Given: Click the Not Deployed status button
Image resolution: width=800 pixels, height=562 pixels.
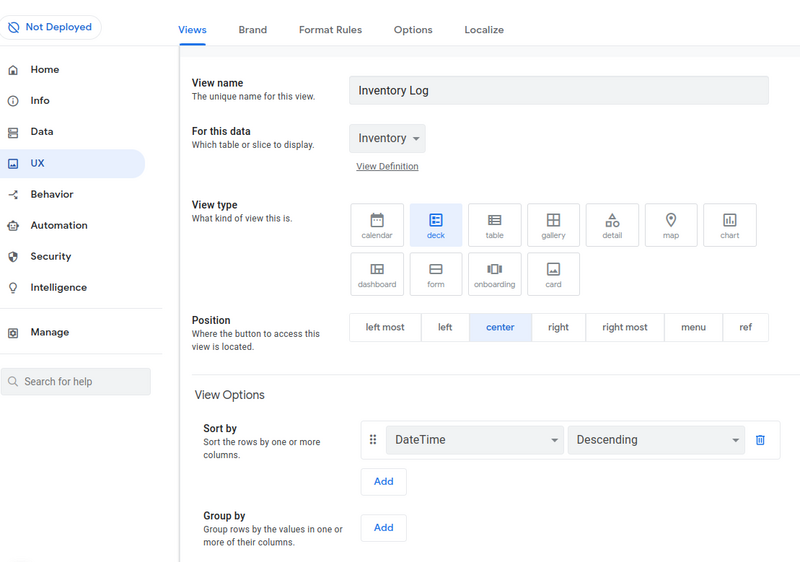Looking at the screenshot, I should point(50,27).
